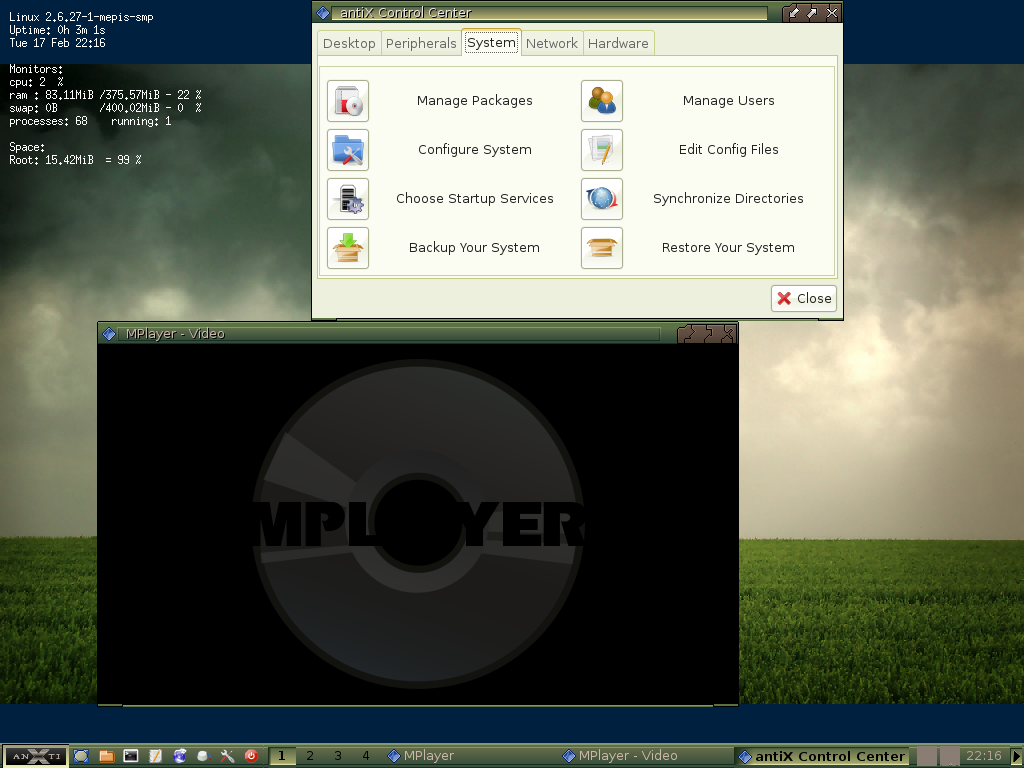Open window menu diamond of antiX Control Center
This screenshot has width=1024, height=768.
click(x=323, y=12)
